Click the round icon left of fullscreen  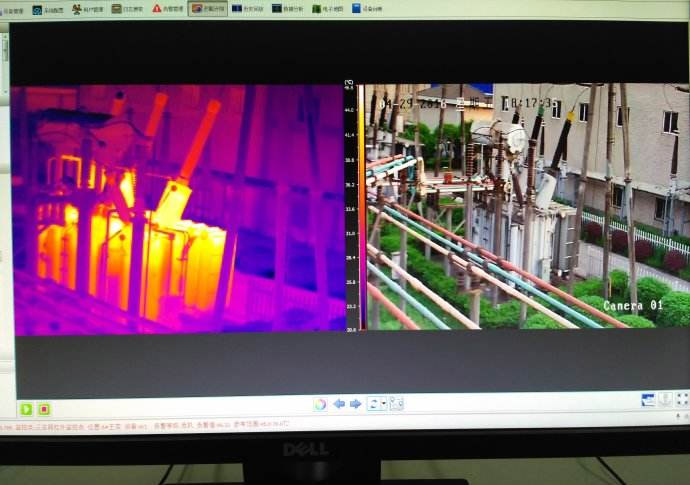pyautogui.click(x=665, y=399)
